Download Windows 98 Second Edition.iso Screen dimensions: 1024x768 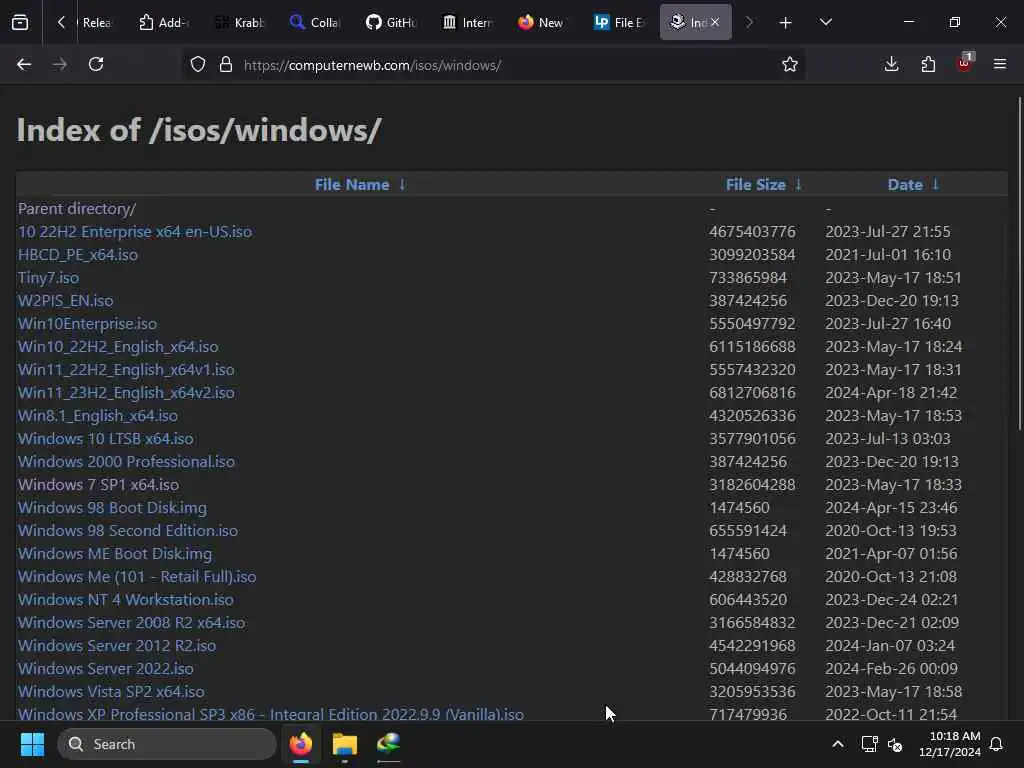click(128, 530)
